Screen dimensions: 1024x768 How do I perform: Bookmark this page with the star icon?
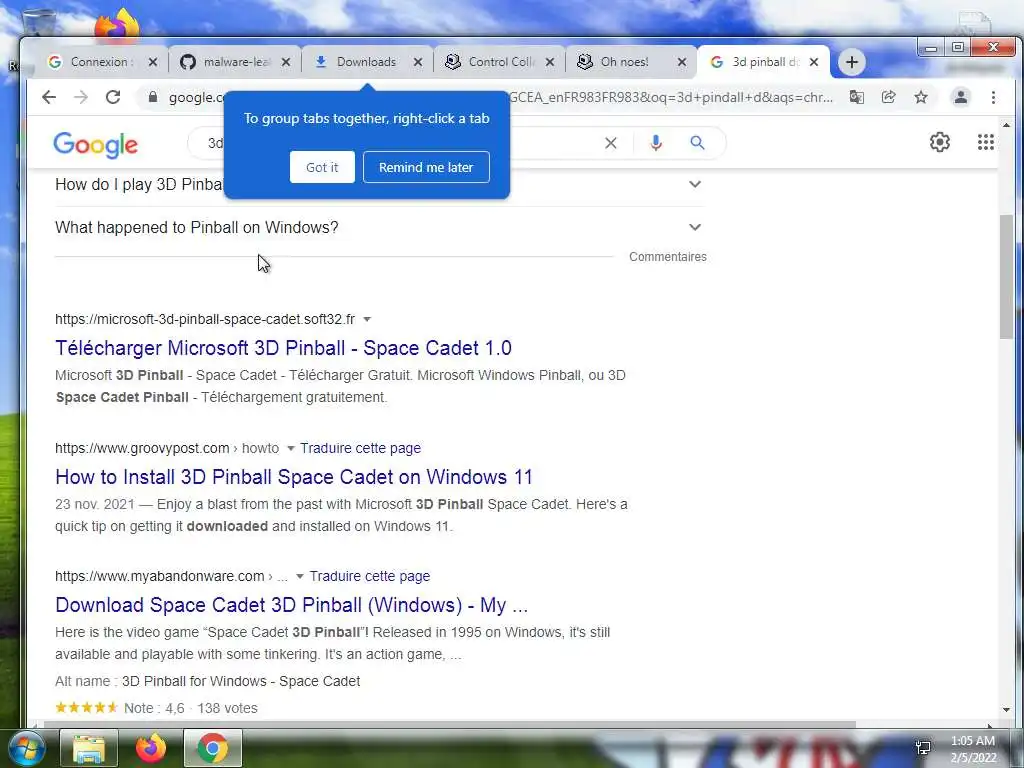[x=921, y=97]
